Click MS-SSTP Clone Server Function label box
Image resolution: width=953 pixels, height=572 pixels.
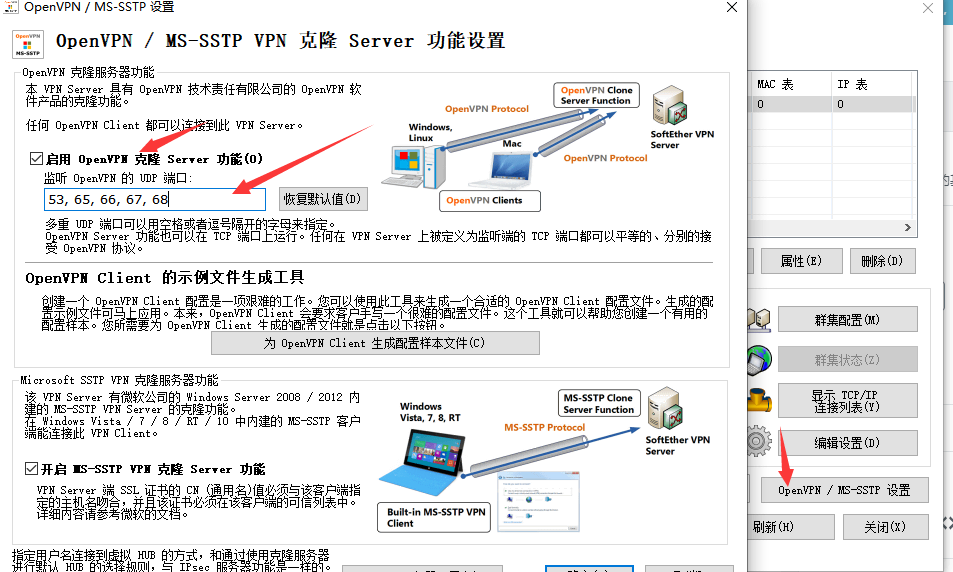point(599,403)
